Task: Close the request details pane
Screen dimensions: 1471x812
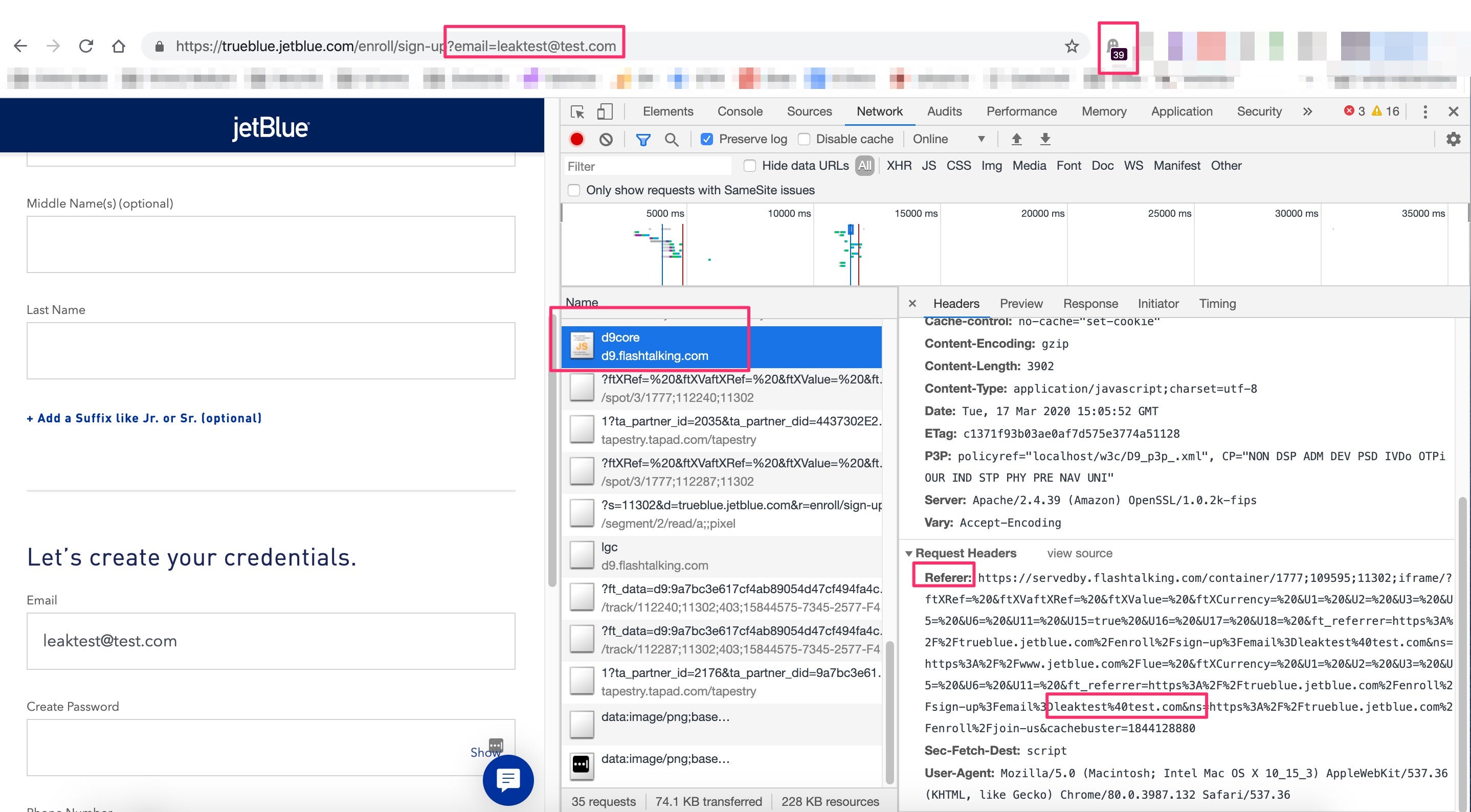Action: (x=912, y=303)
